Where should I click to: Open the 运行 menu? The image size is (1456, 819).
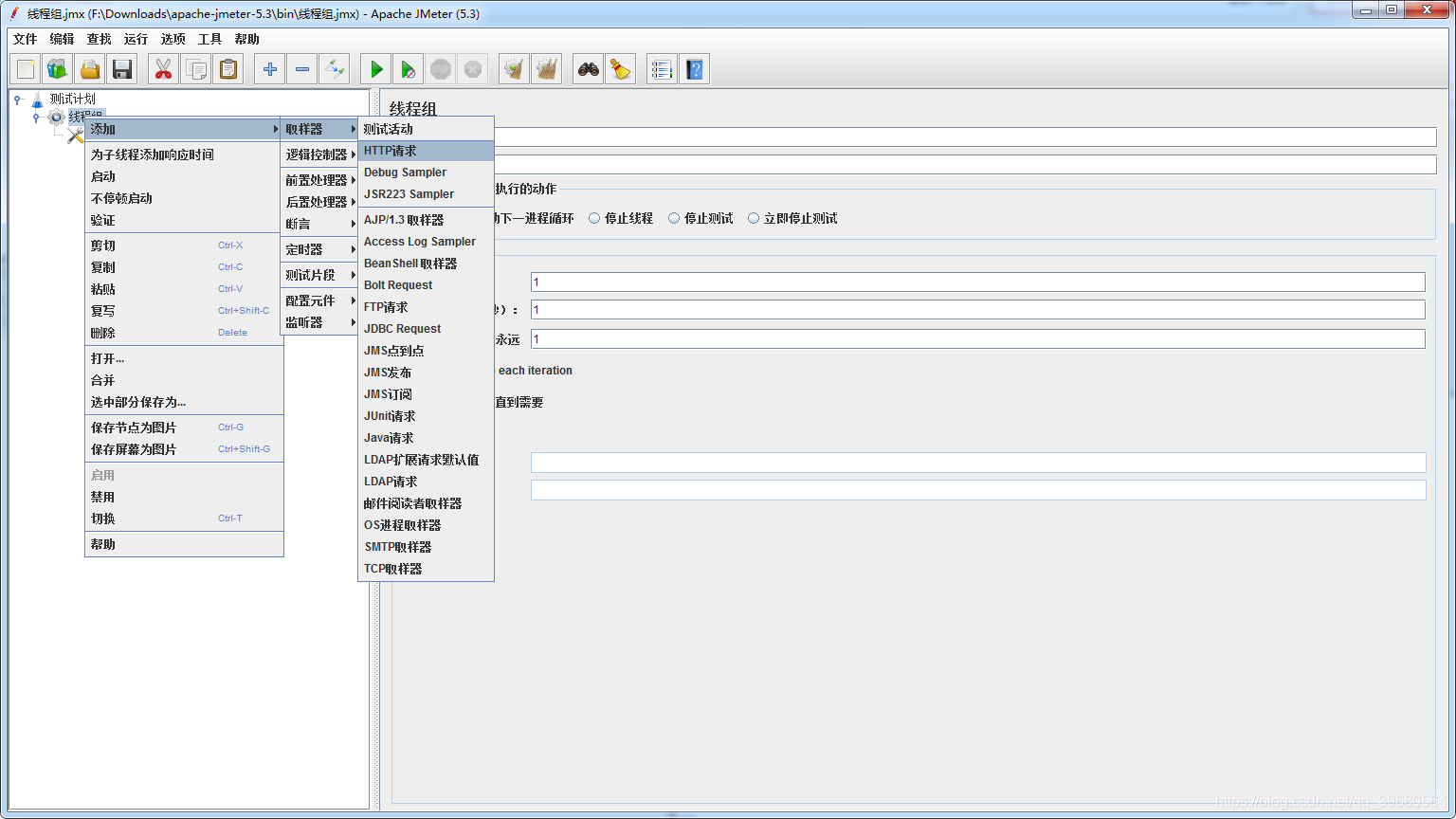click(x=136, y=39)
